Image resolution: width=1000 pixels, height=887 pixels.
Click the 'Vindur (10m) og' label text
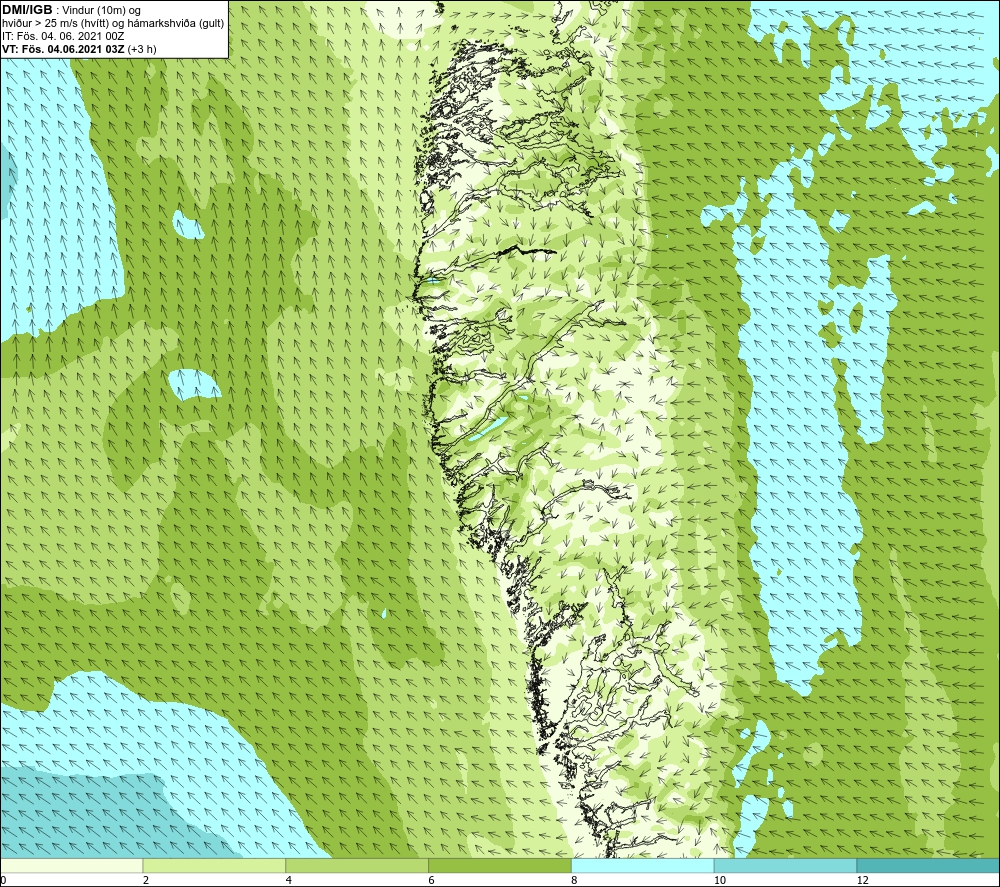coord(101,11)
